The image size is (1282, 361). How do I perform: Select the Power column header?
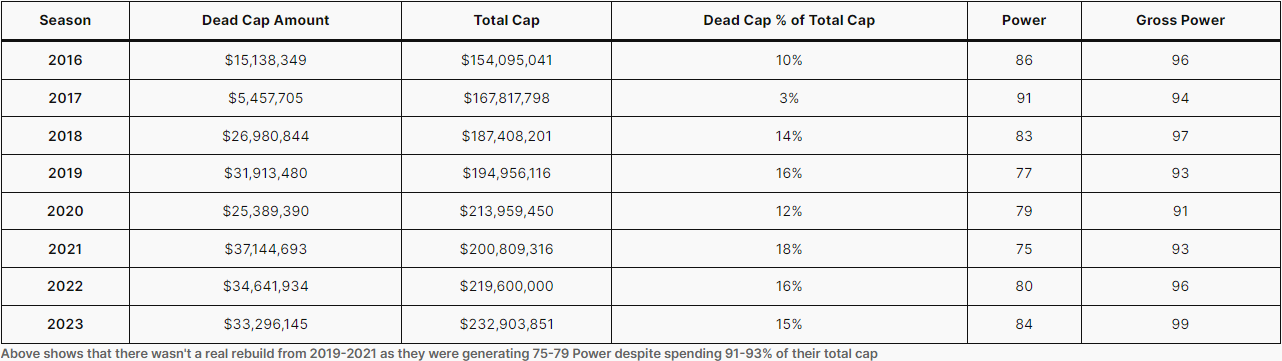(1023, 20)
